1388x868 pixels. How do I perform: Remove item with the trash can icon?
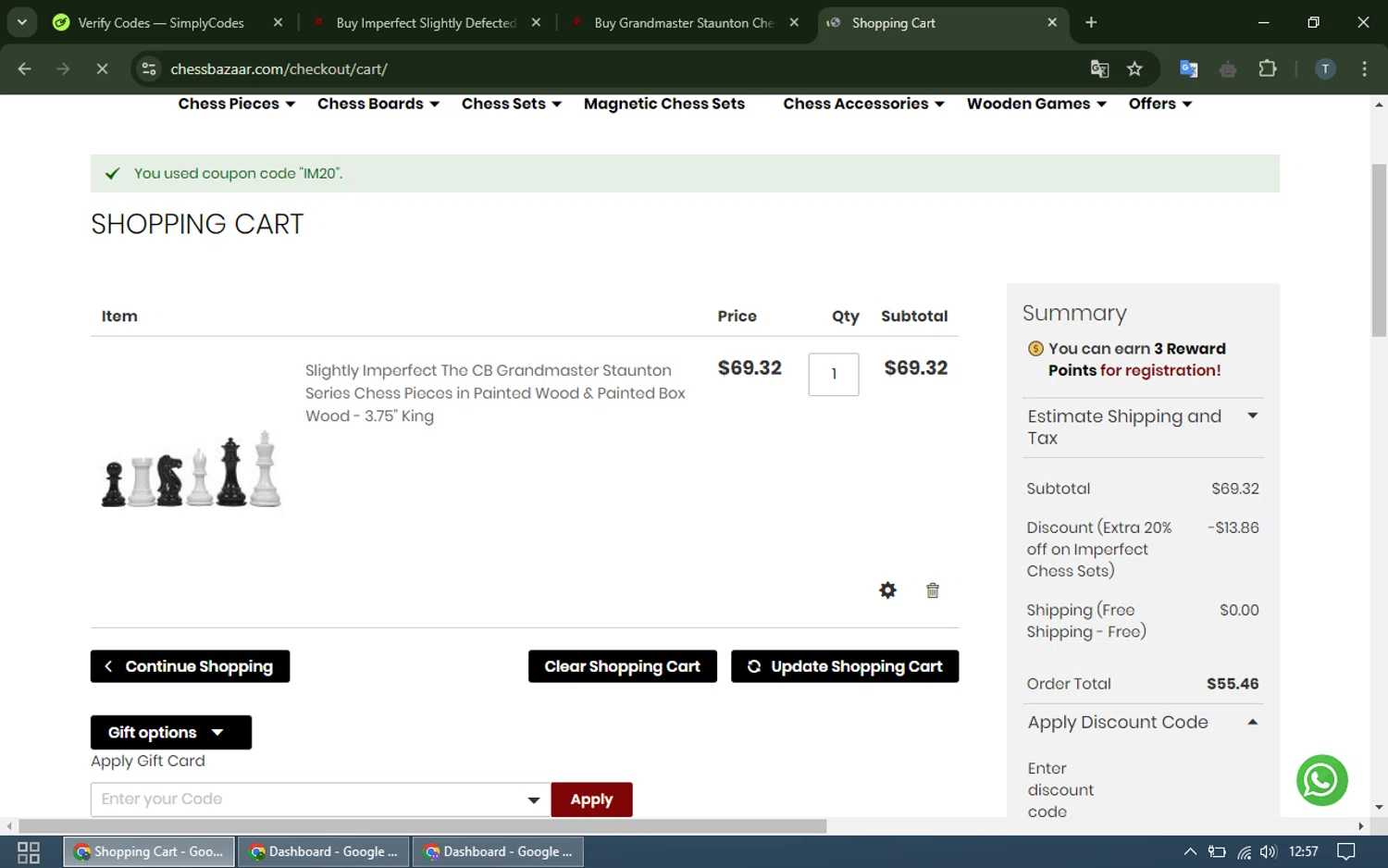[x=933, y=590]
